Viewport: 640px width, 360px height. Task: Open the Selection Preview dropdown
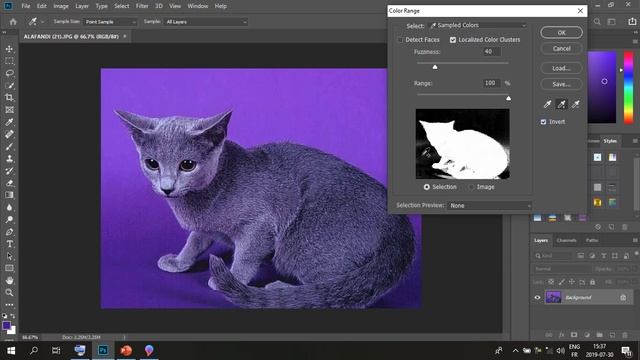pyautogui.click(x=489, y=206)
